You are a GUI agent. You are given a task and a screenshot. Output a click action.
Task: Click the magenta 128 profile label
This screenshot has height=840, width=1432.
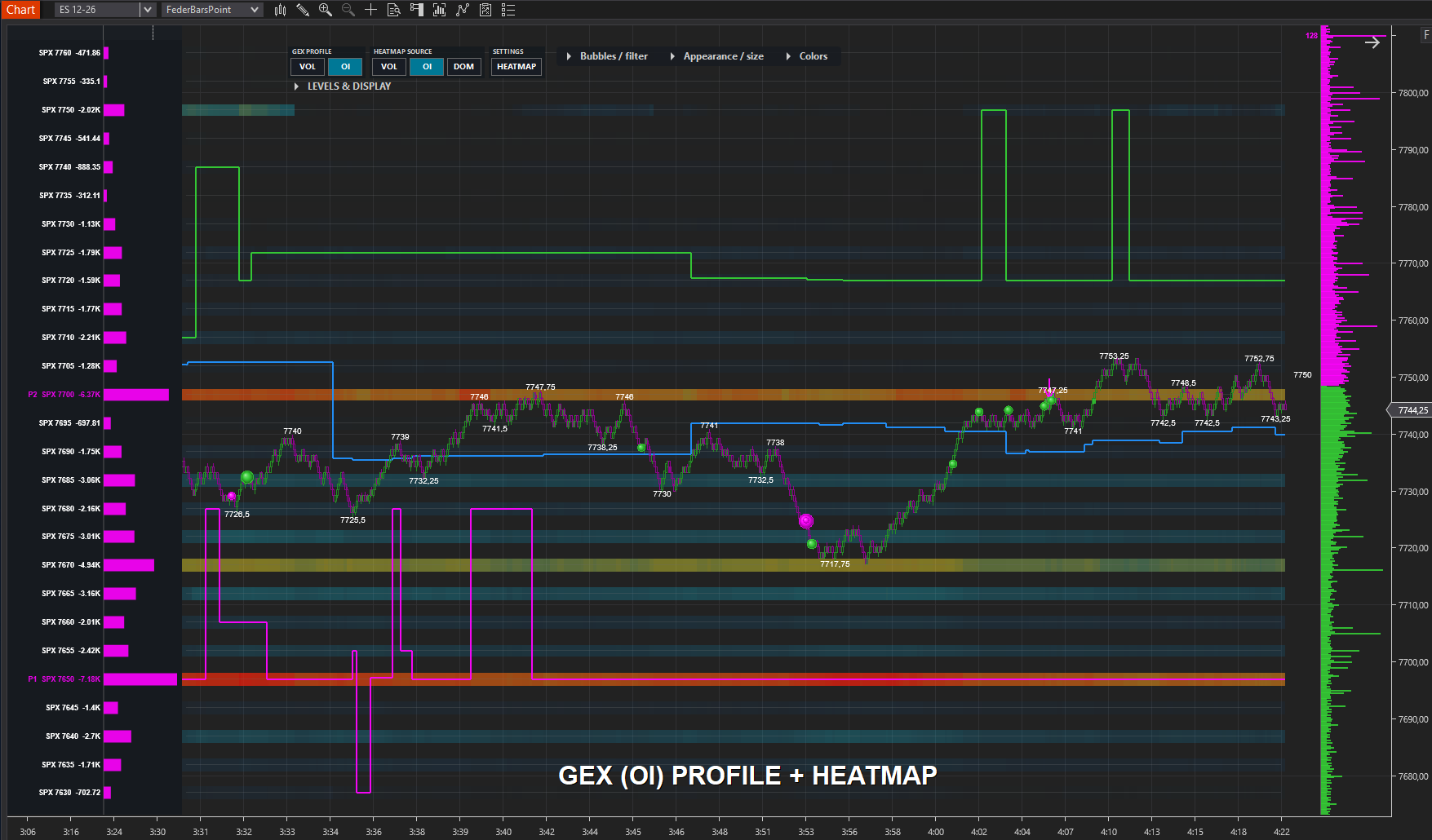click(1311, 36)
